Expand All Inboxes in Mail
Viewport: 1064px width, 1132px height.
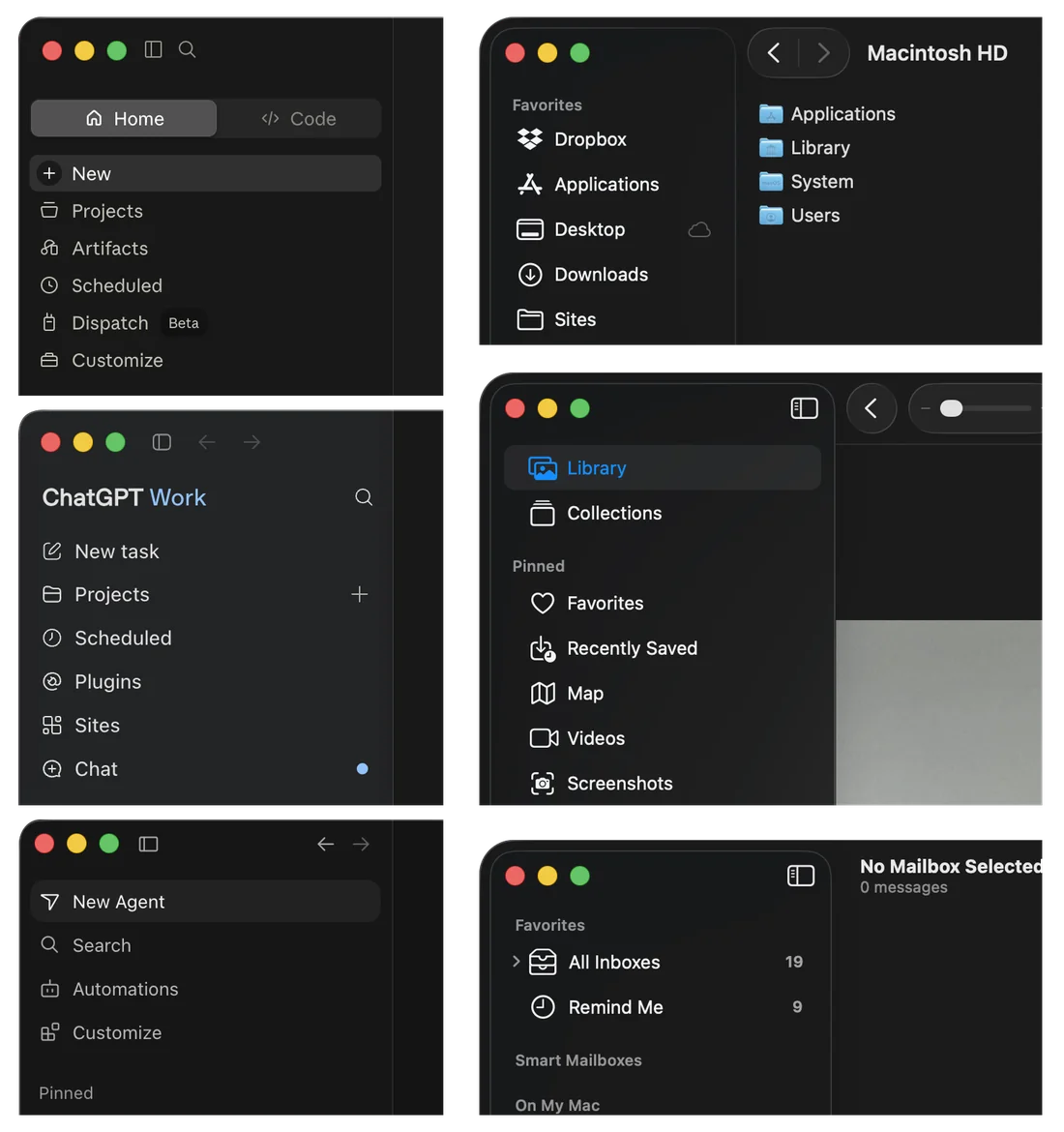517,962
